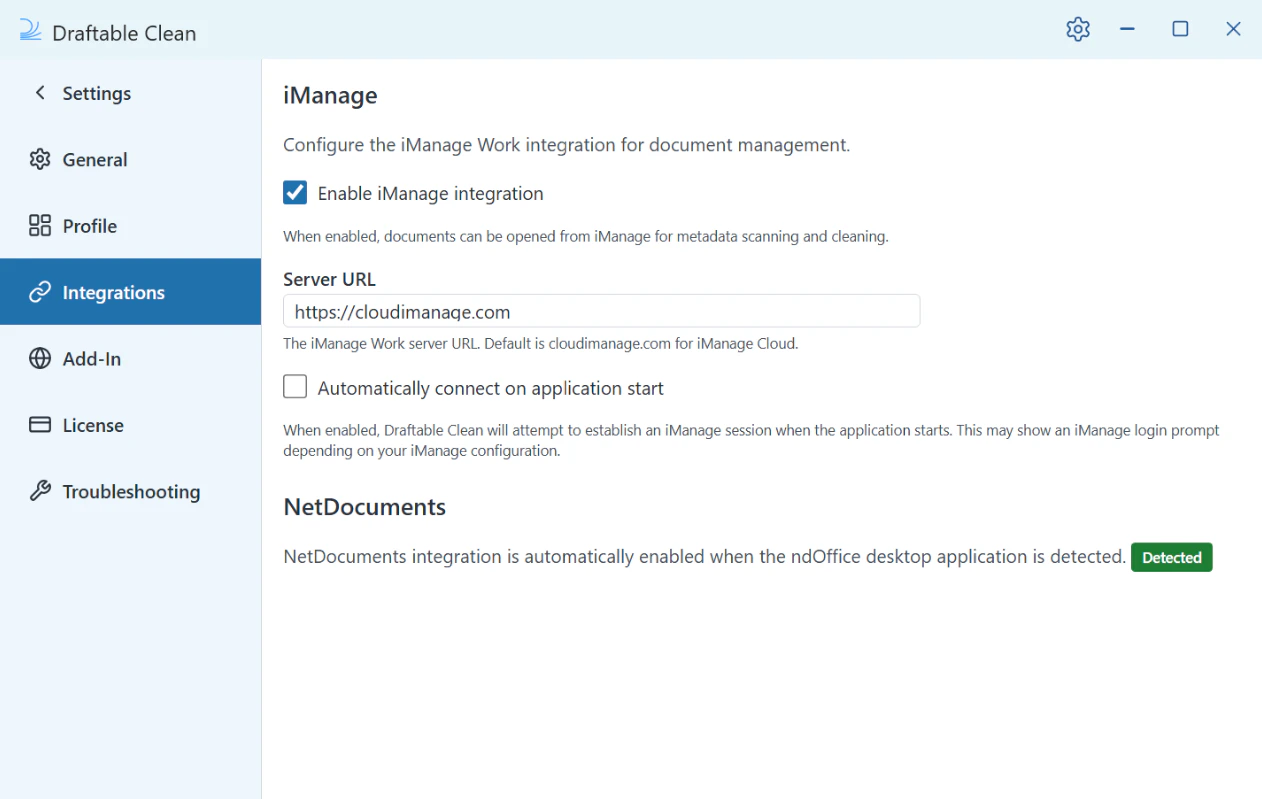Click the 'Configure the iManage Work integration' description
The image size is (1262, 799).
(566, 145)
